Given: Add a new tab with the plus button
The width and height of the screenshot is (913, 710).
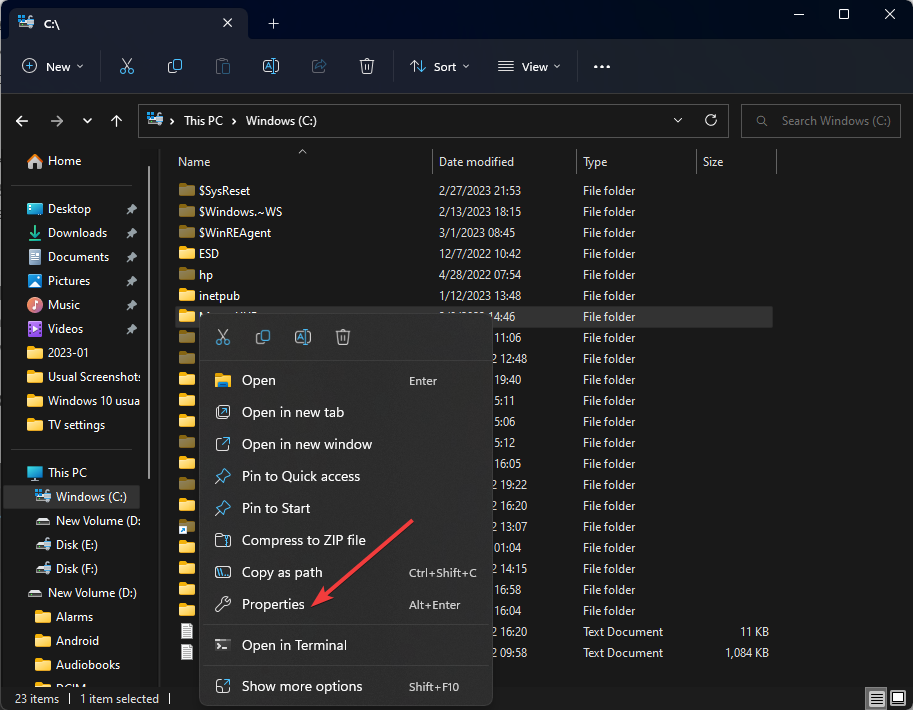Looking at the screenshot, I should click(273, 23).
